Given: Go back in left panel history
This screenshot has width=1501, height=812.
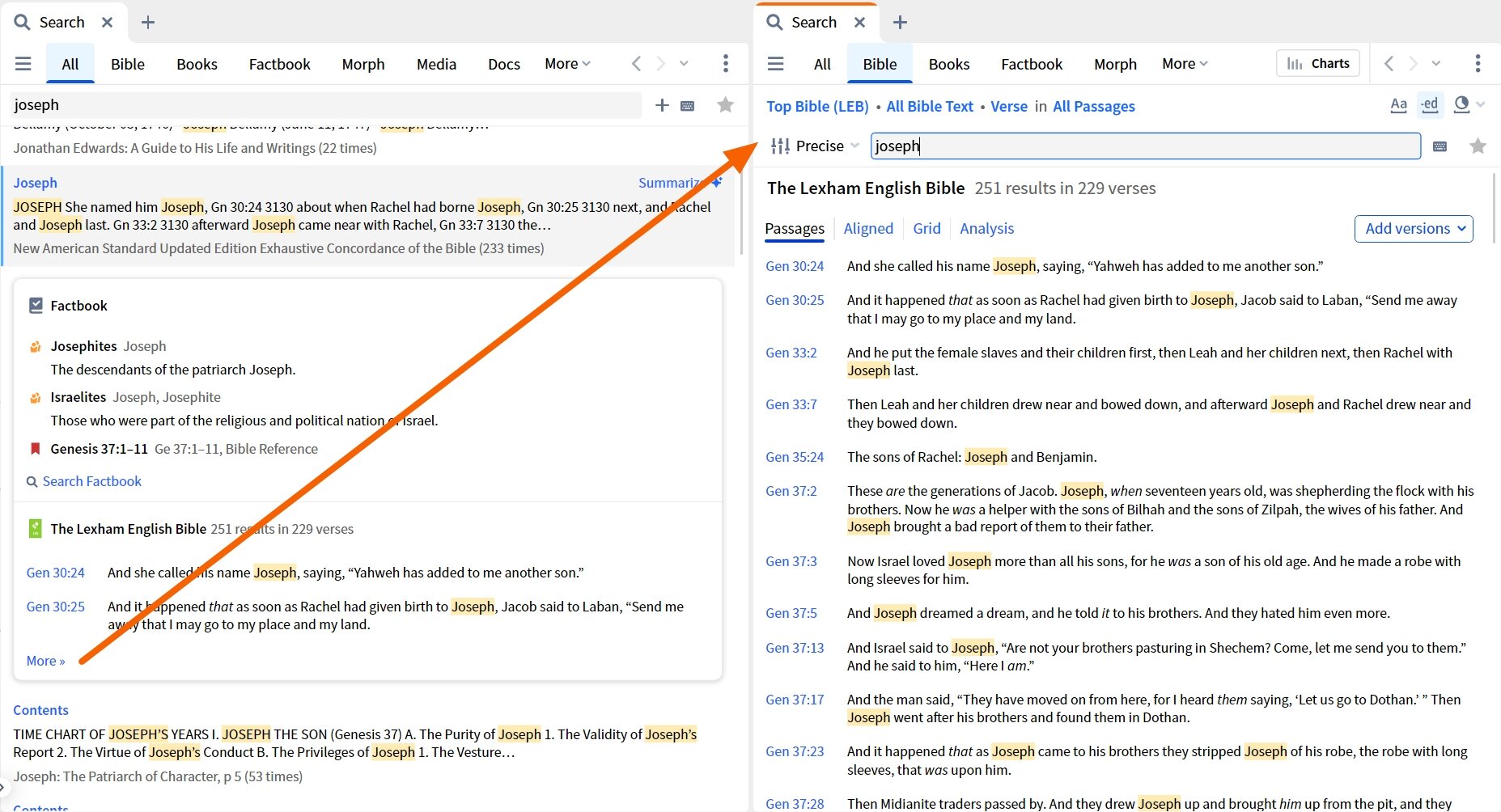Looking at the screenshot, I should click(636, 64).
